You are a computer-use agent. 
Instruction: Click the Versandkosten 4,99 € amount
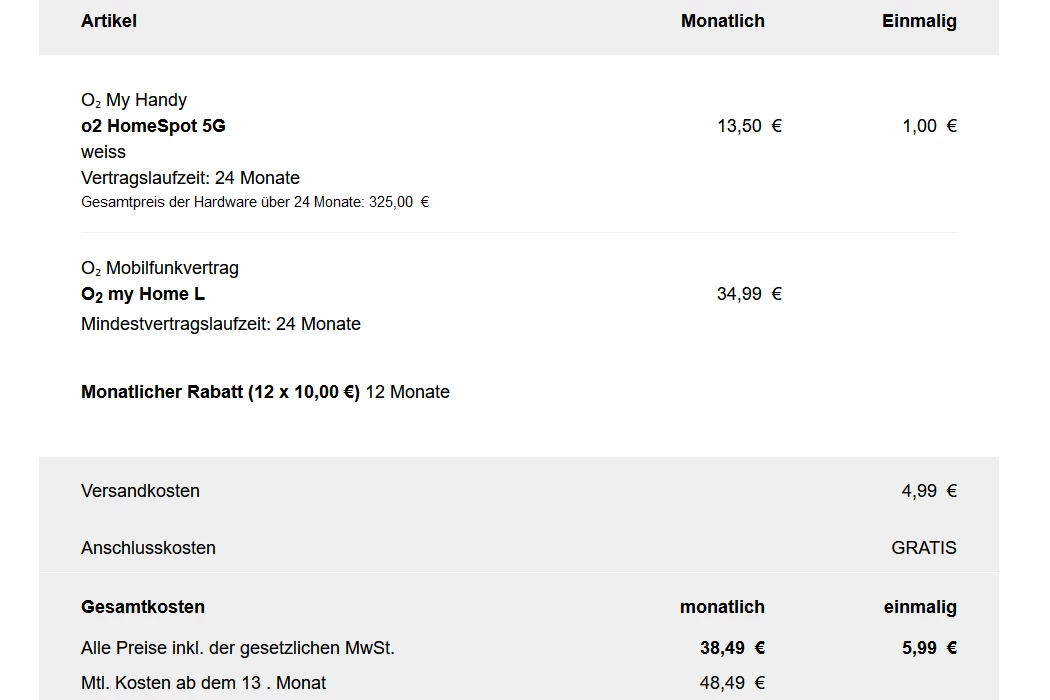point(928,491)
